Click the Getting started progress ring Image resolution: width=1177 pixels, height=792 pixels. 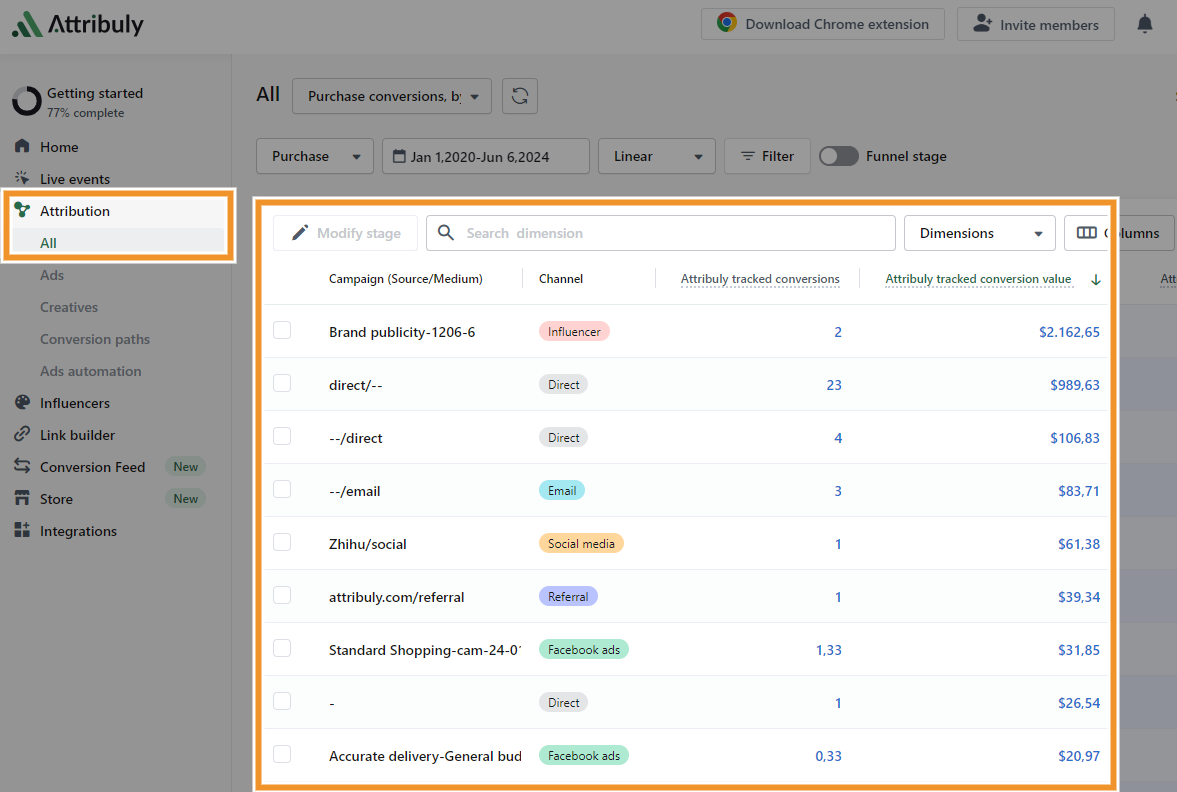pyautogui.click(x=26, y=101)
